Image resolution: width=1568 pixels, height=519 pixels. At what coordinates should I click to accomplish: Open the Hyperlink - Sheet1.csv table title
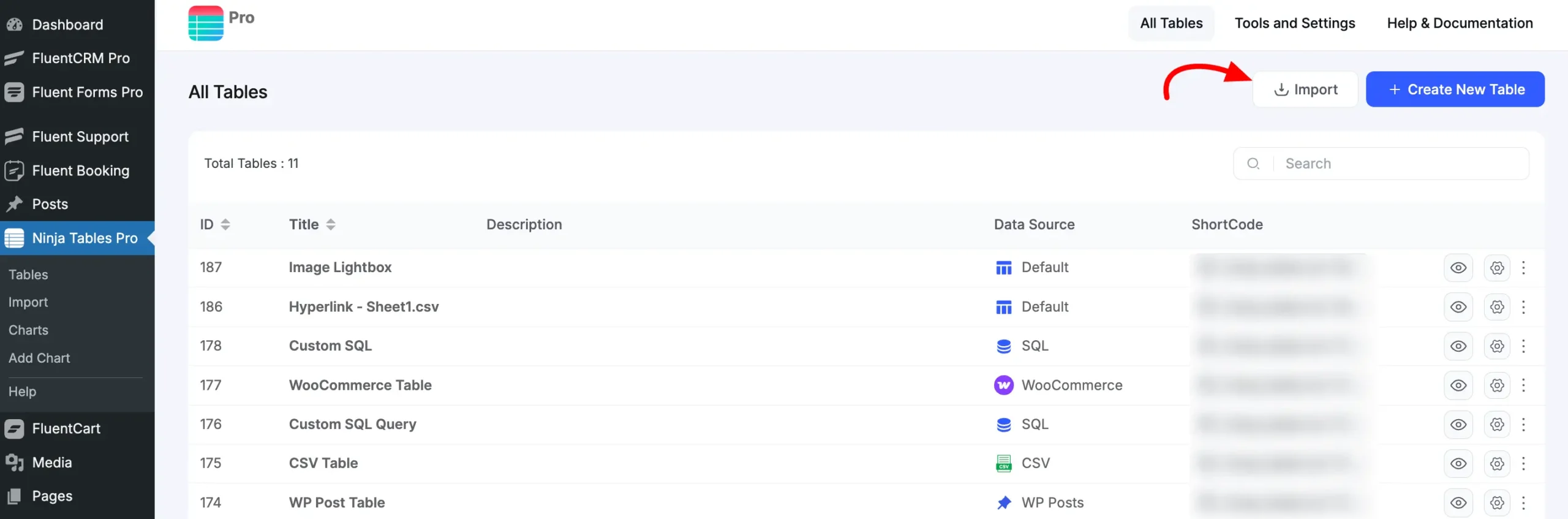coord(364,306)
